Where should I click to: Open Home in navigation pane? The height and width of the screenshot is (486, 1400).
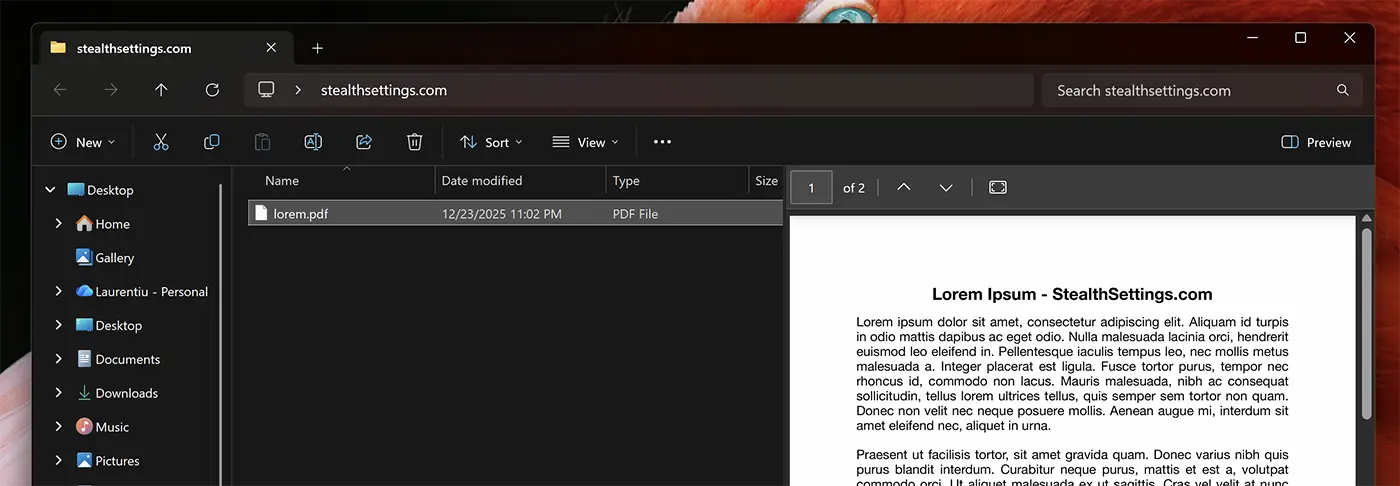(103, 224)
